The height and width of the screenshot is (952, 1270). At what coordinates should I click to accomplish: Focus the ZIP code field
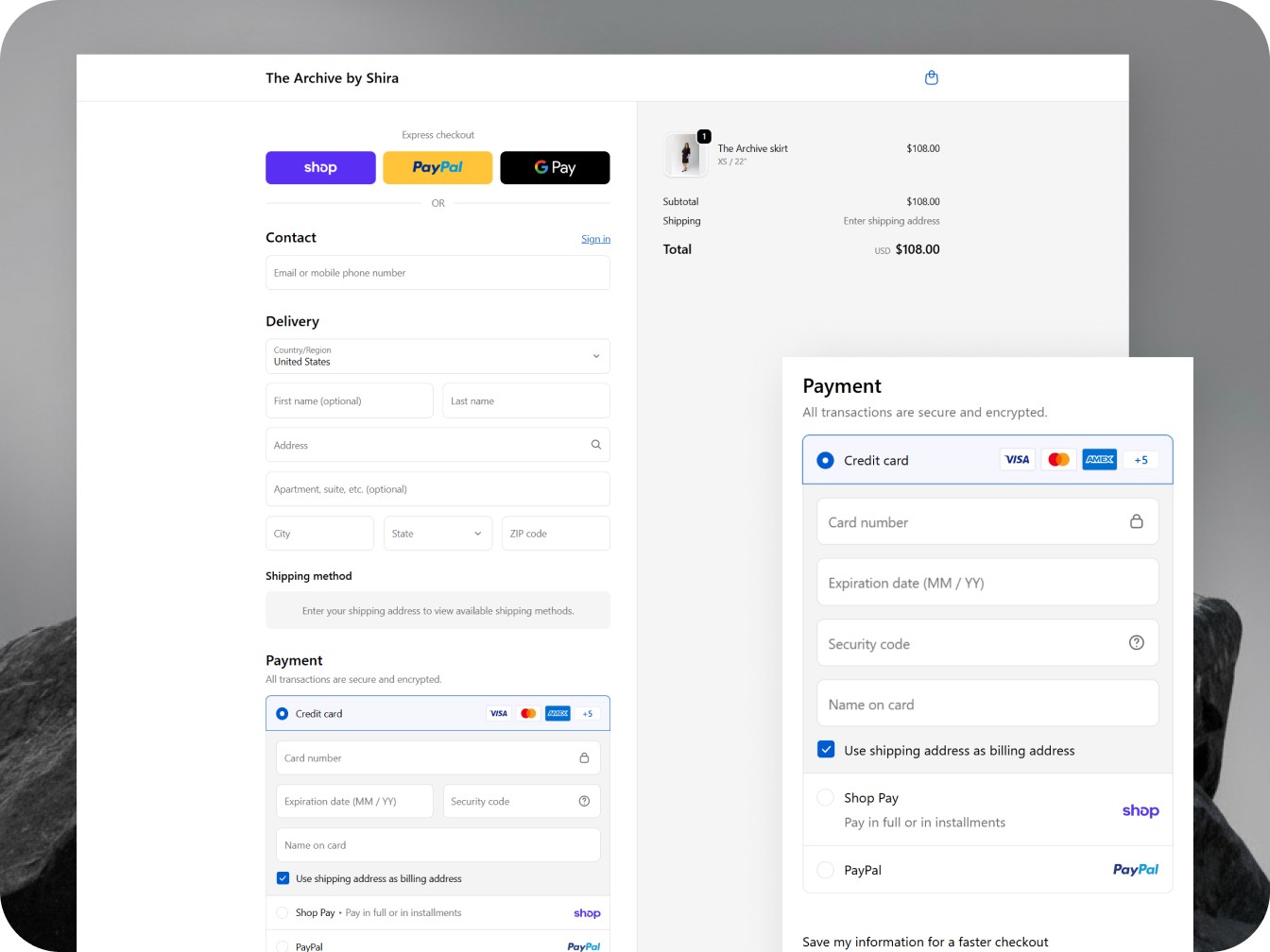tap(556, 534)
